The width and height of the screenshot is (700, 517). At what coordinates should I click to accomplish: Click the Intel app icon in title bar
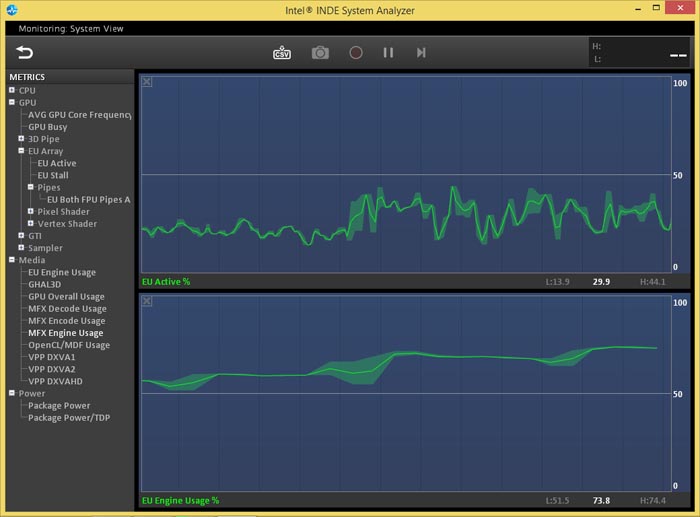[x=11, y=10]
